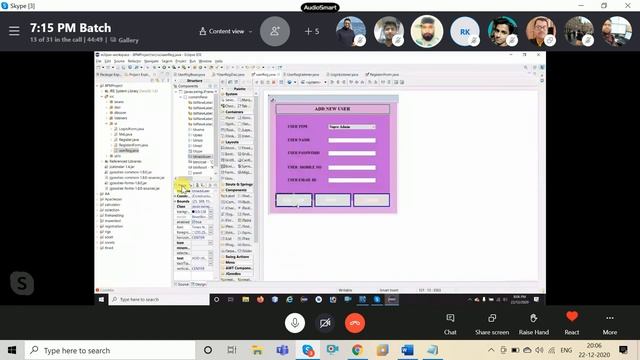Select the ADD NEW USER title label
Image resolution: width=640 pixels, height=360 pixels.
pyautogui.click(x=333, y=109)
